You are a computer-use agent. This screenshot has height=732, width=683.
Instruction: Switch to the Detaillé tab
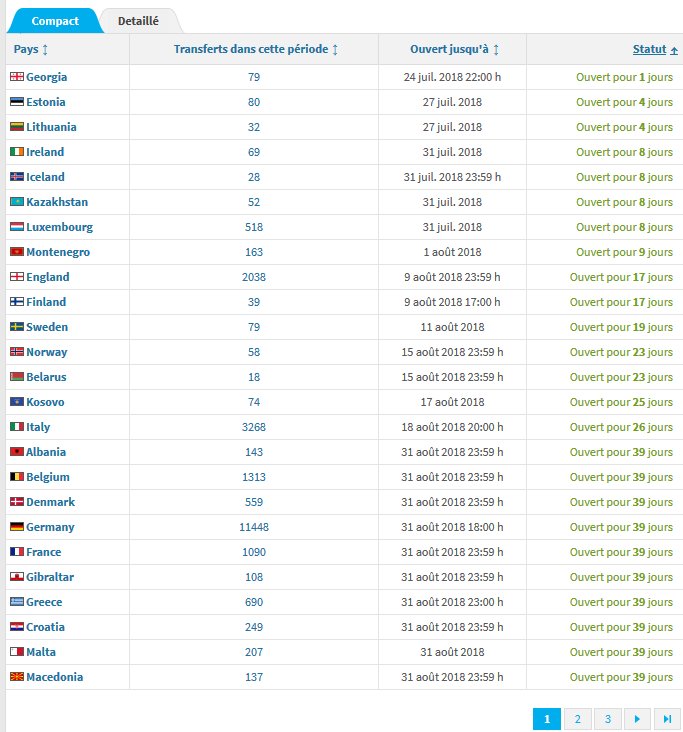pos(138,21)
